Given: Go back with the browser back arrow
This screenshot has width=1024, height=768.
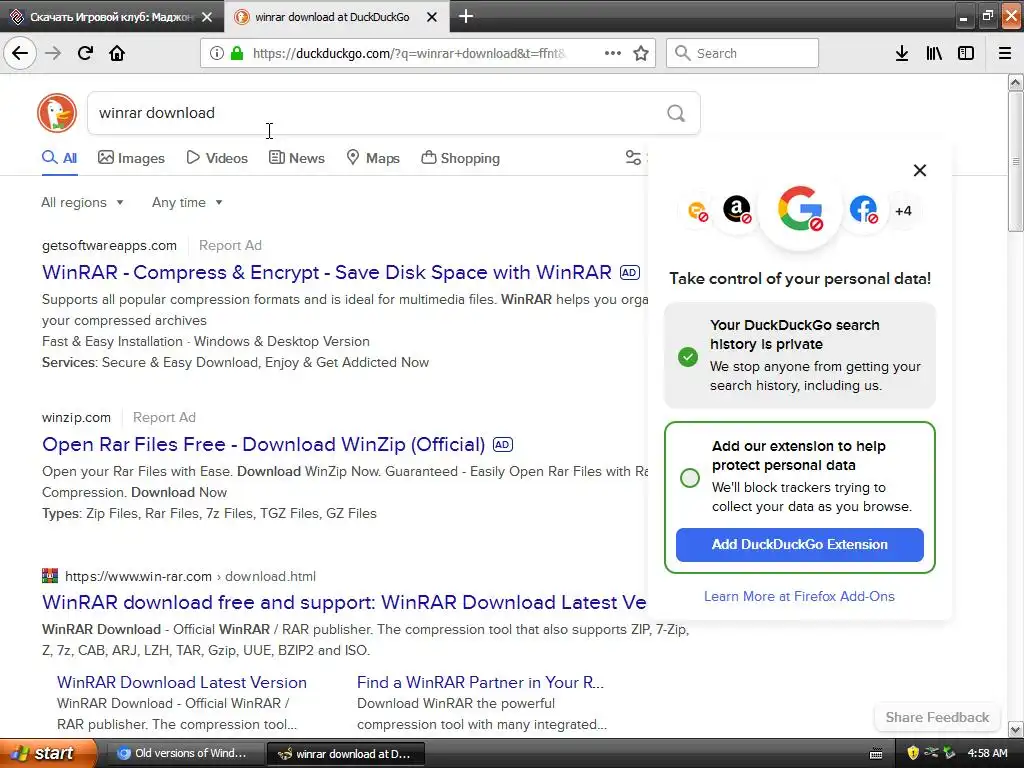Looking at the screenshot, I should pyautogui.click(x=20, y=53).
